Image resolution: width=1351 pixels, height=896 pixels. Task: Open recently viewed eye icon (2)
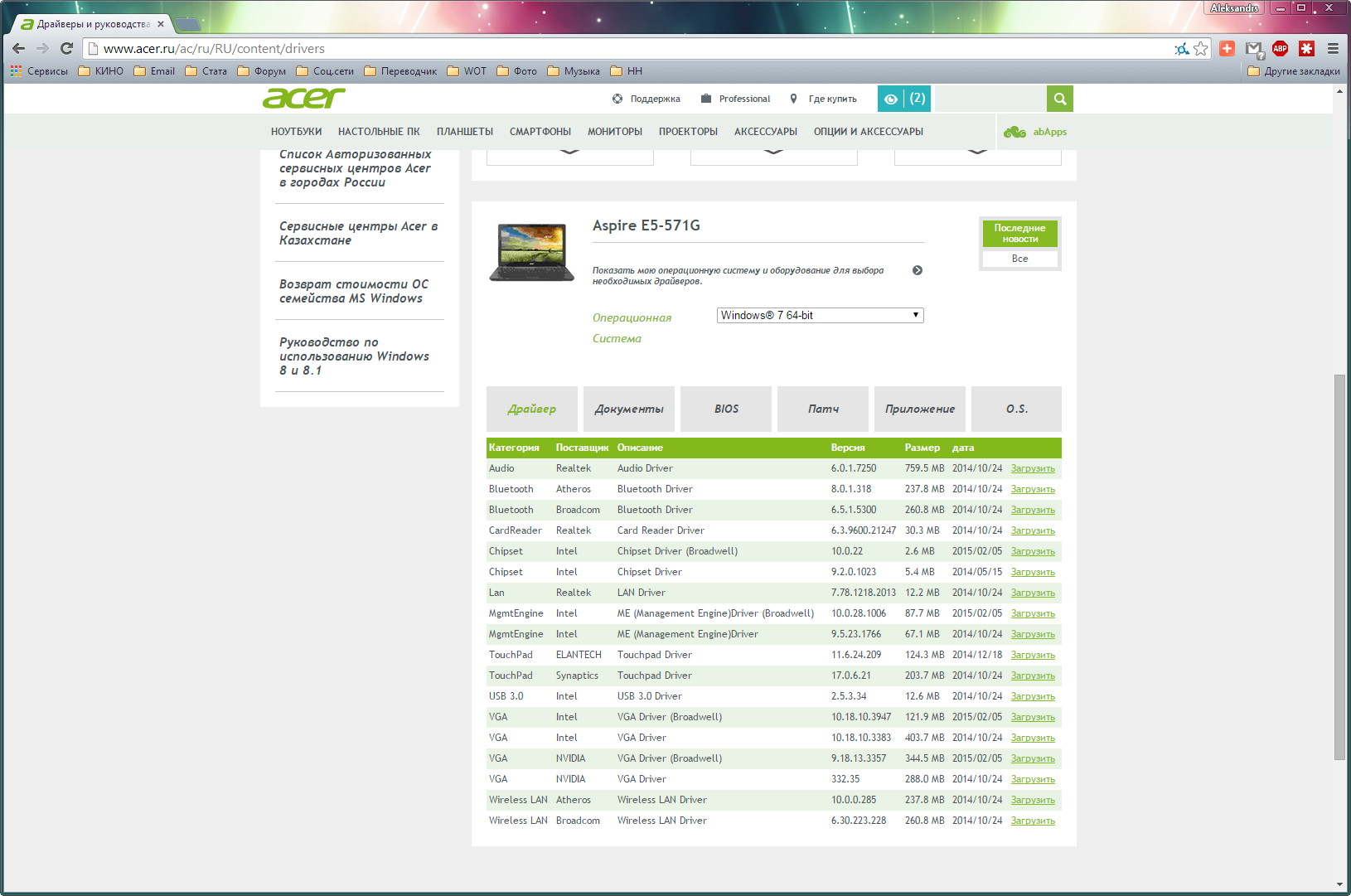[x=904, y=99]
